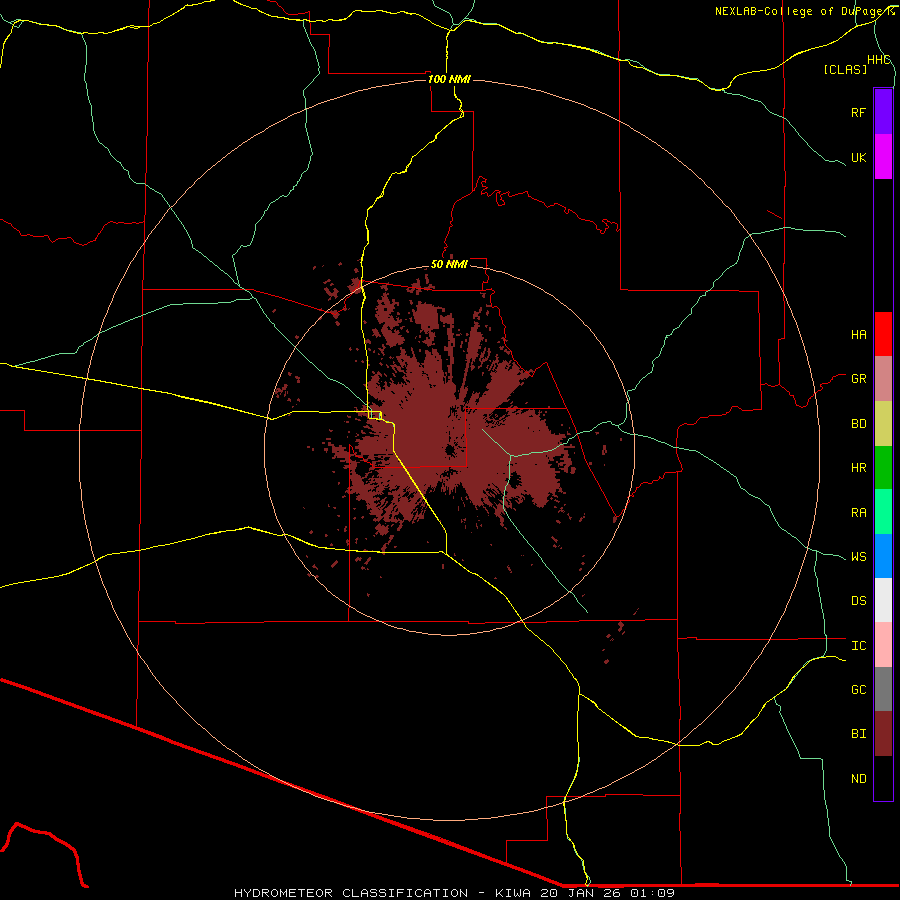
Task: Click the HHC product code label
Action: pos(878,60)
